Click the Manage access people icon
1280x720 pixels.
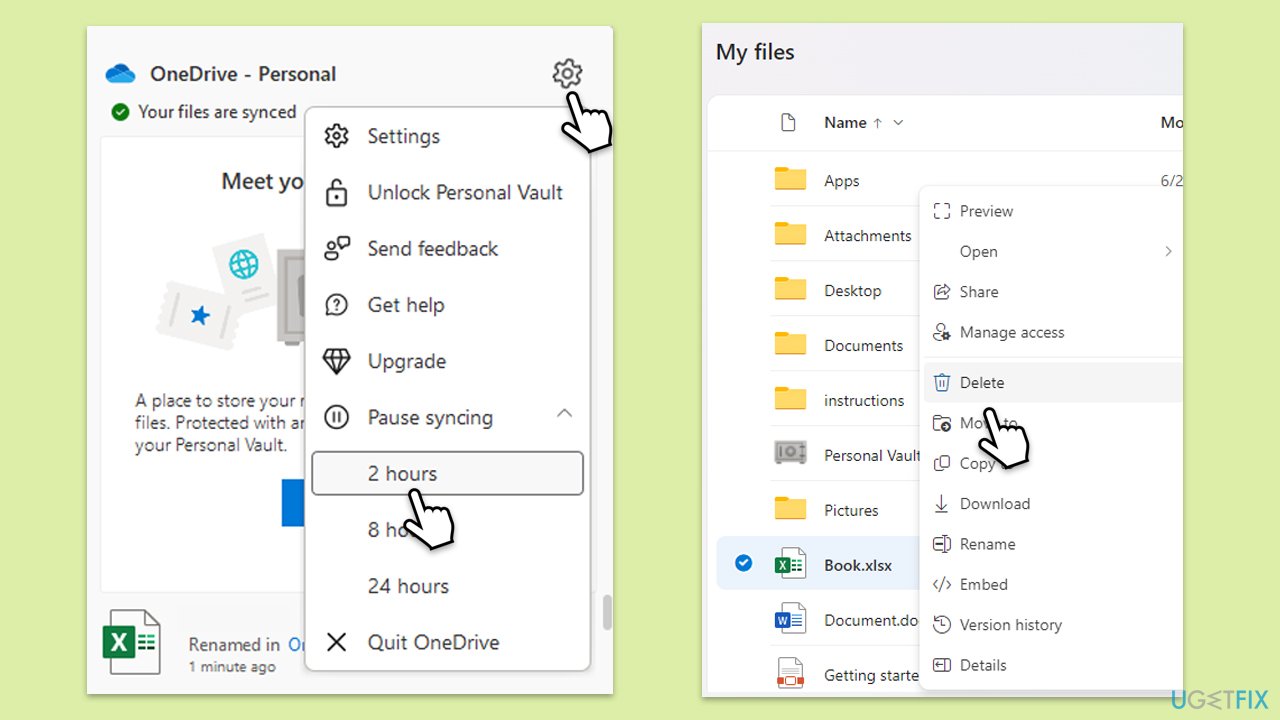click(x=941, y=332)
